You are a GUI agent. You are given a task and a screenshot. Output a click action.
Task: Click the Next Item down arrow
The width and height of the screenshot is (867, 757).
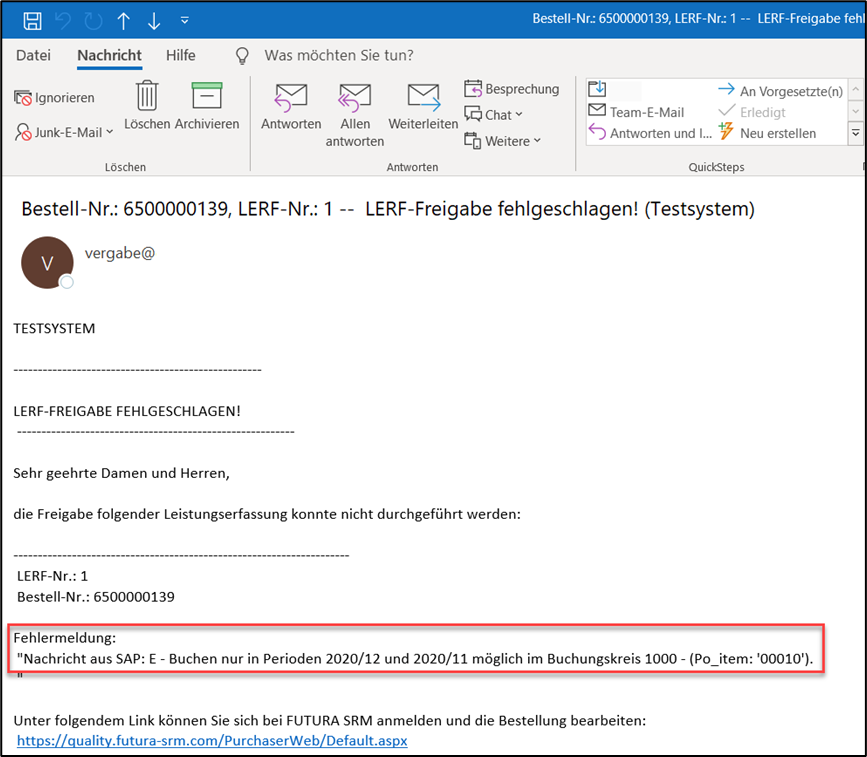(153, 20)
